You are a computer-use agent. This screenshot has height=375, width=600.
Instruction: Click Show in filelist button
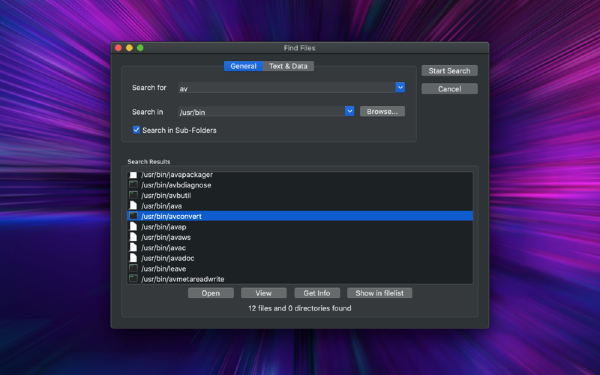pyautogui.click(x=380, y=293)
